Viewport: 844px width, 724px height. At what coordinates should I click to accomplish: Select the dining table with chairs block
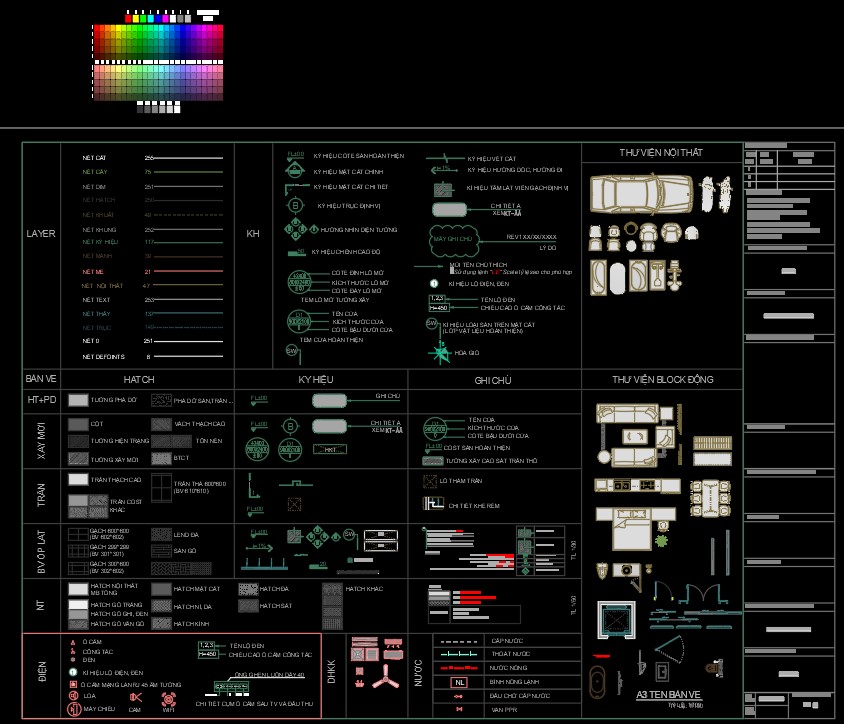coord(710,498)
